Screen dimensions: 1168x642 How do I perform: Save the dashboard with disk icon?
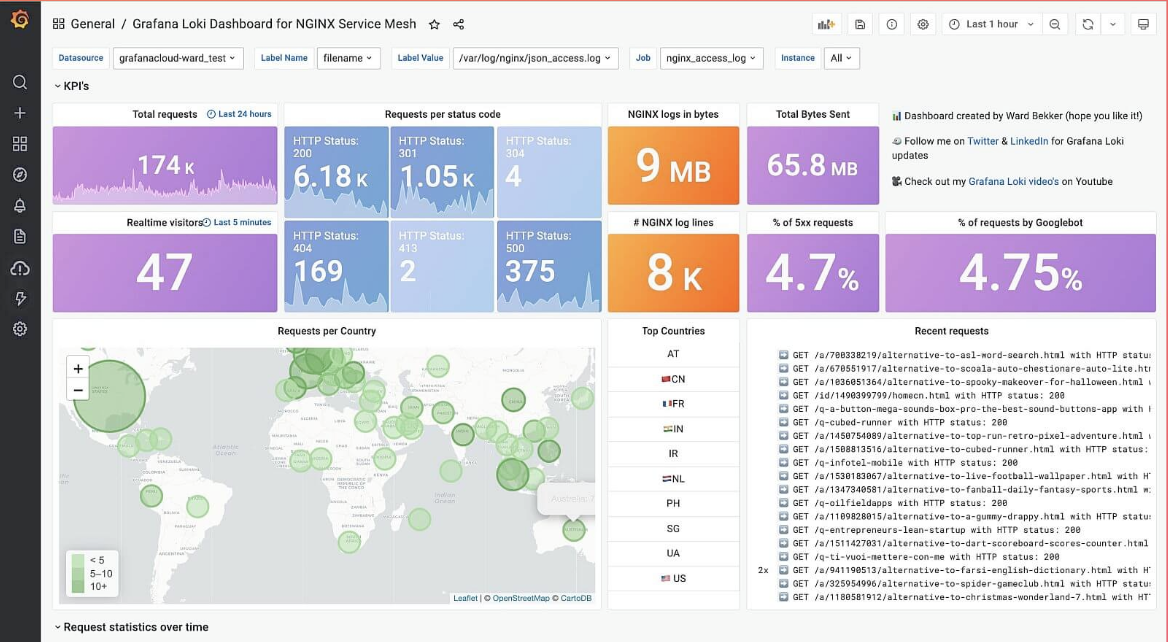click(x=860, y=25)
